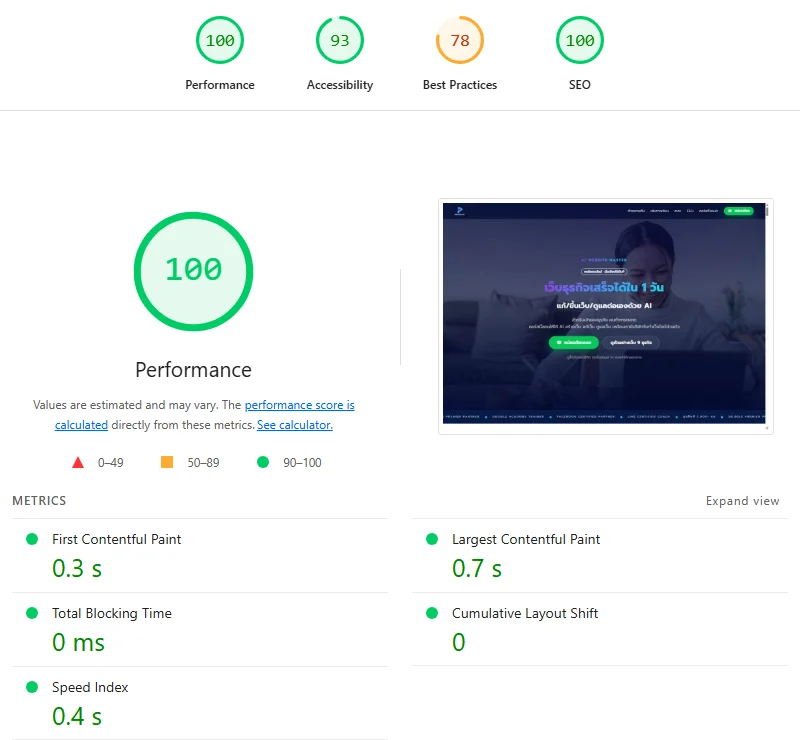Image resolution: width=800 pixels, height=740 pixels.
Task: Click the red triangle 0–49 legend icon
Action: click(x=78, y=462)
